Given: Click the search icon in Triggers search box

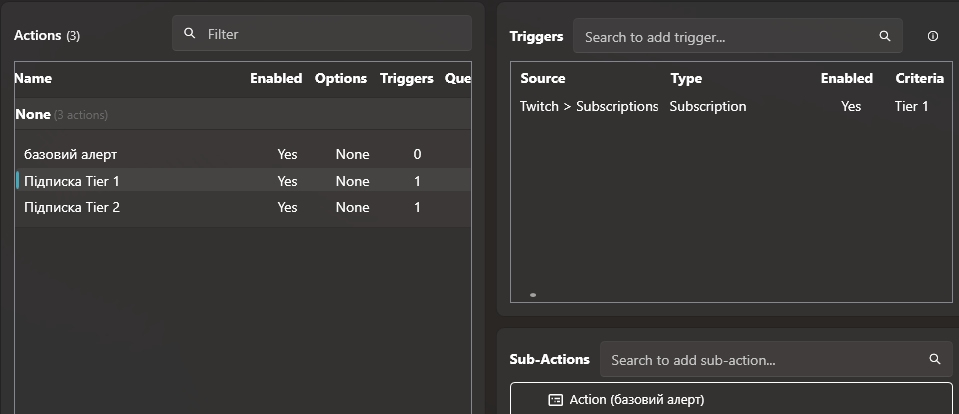Looking at the screenshot, I should pyautogui.click(x=885, y=36).
